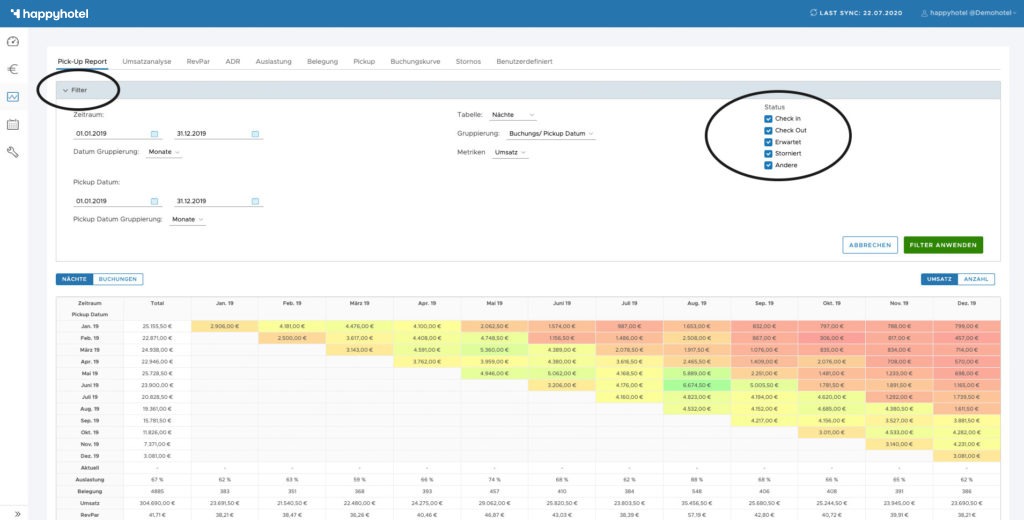Click the Dez. 19 column header

coord(967,303)
